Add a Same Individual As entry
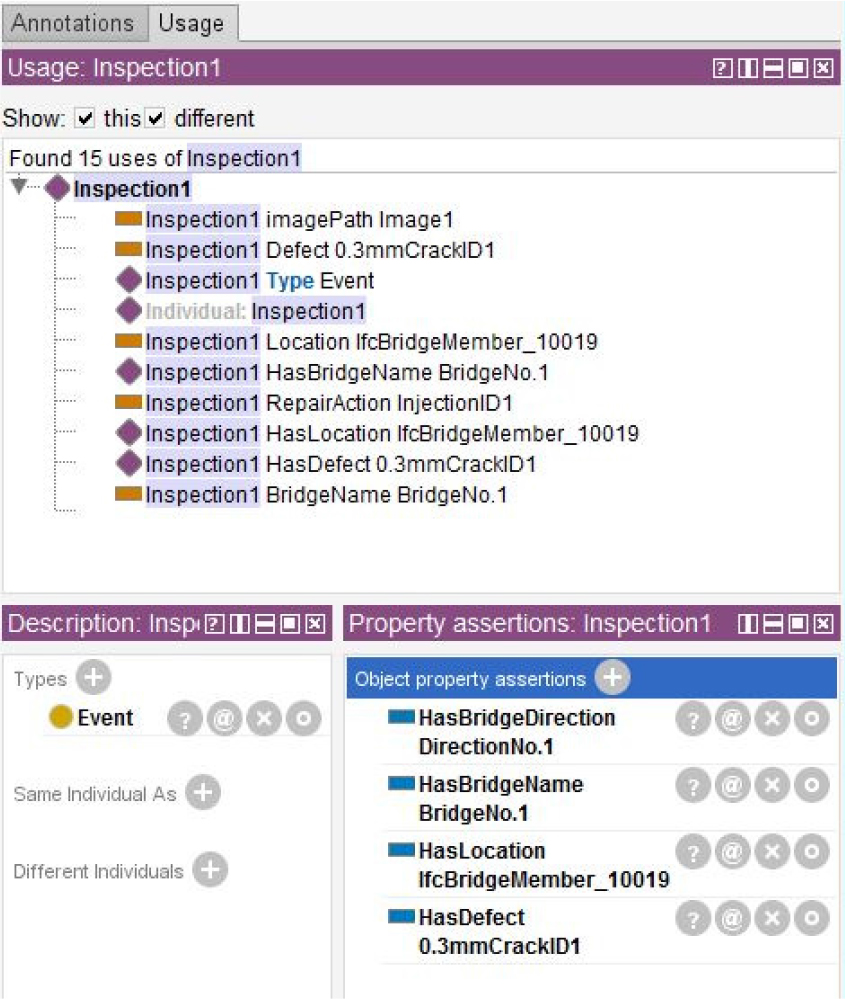The height and width of the screenshot is (999, 845). (x=202, y=793)
